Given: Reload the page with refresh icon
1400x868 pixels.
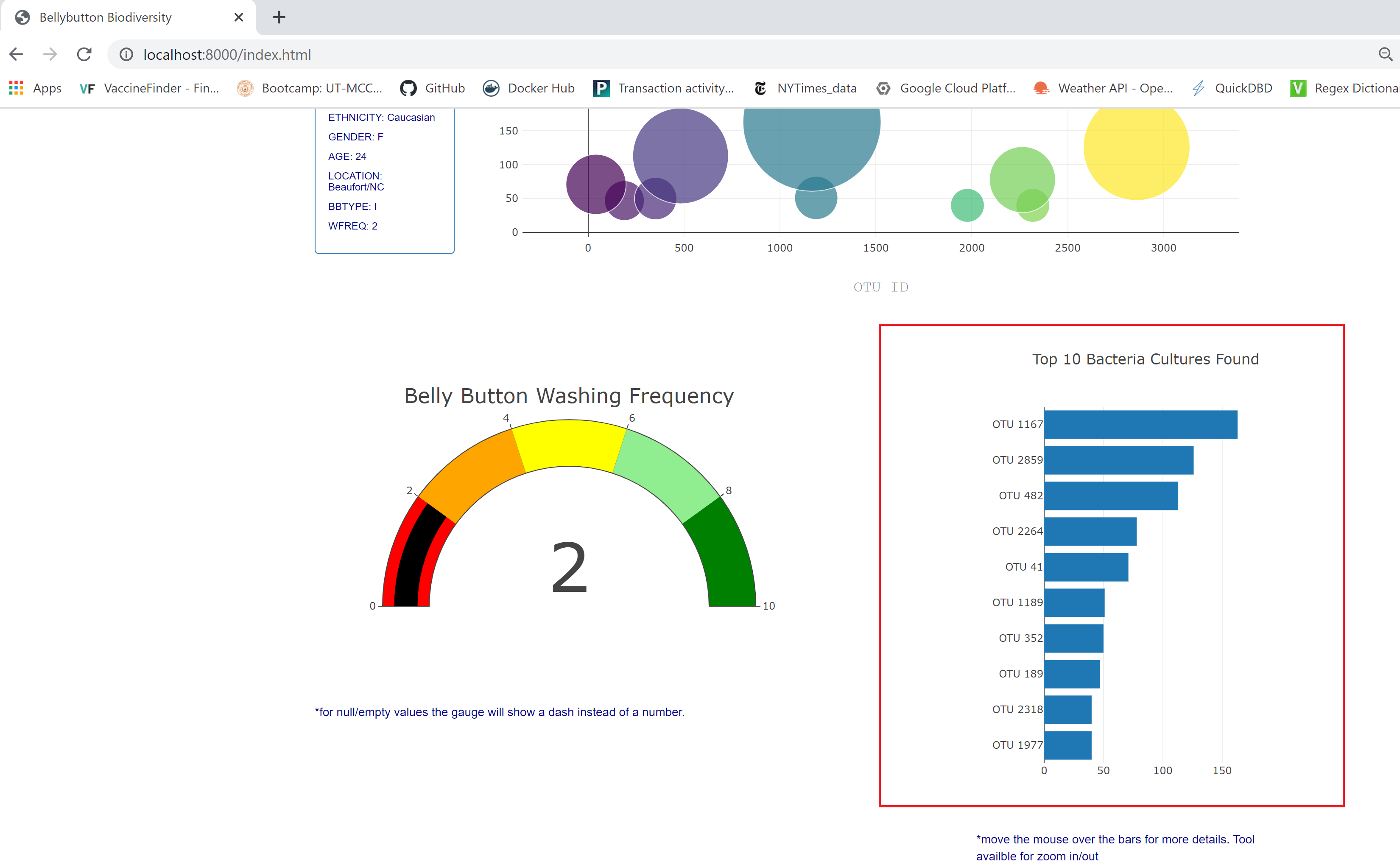Looking at the screenshot, I should coord(84,55).
